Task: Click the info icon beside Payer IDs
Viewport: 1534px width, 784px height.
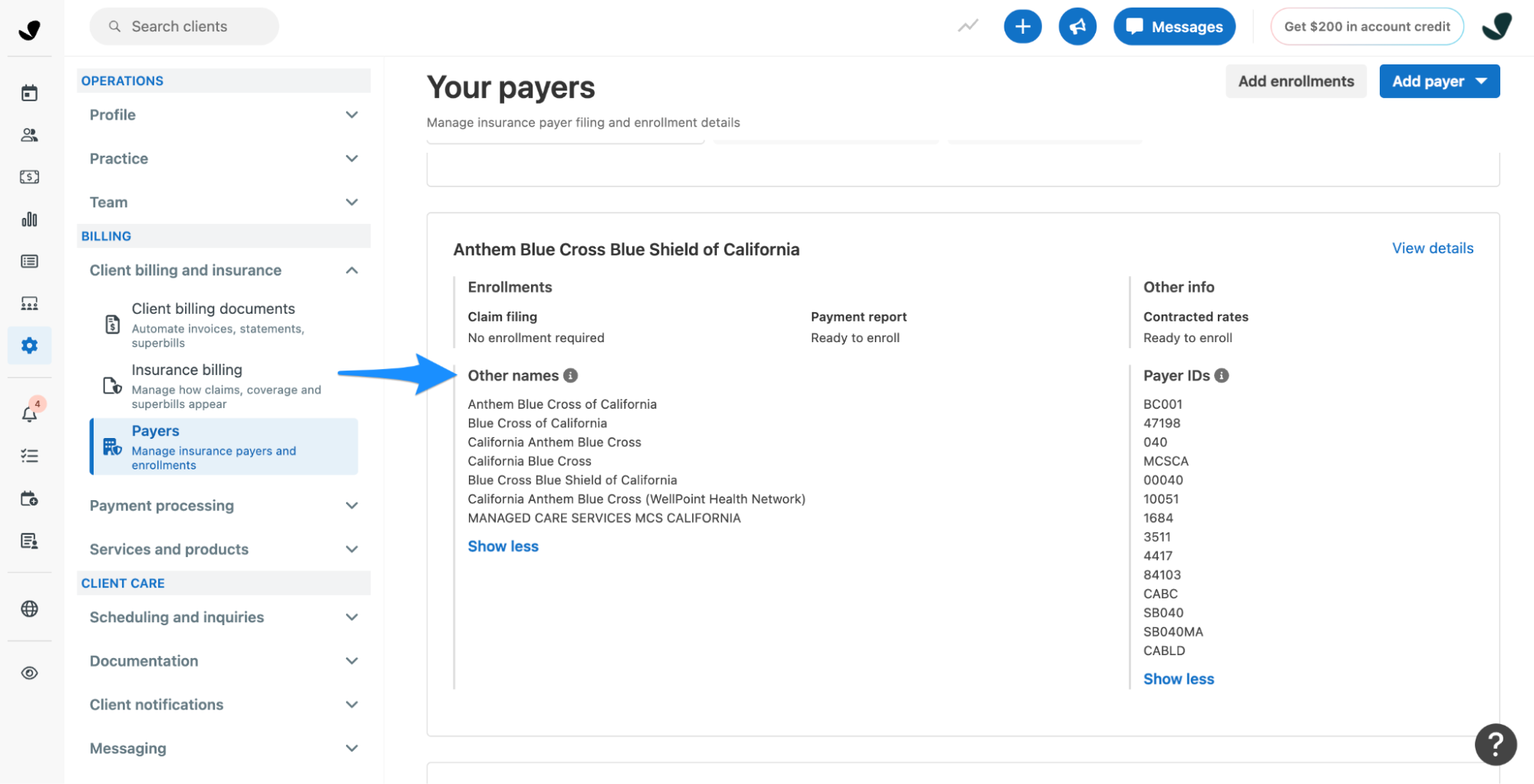Action: pyautogui.click(x=1221, y=375)
